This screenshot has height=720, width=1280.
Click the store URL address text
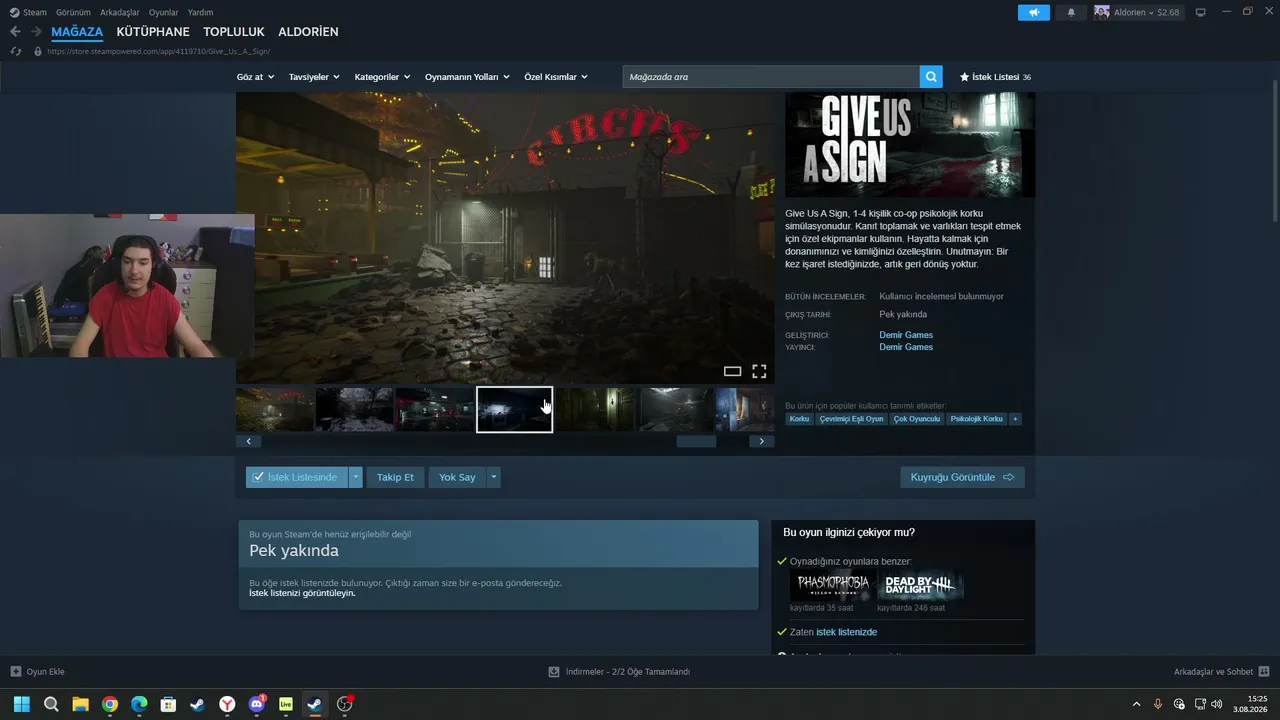coord(158,51)
